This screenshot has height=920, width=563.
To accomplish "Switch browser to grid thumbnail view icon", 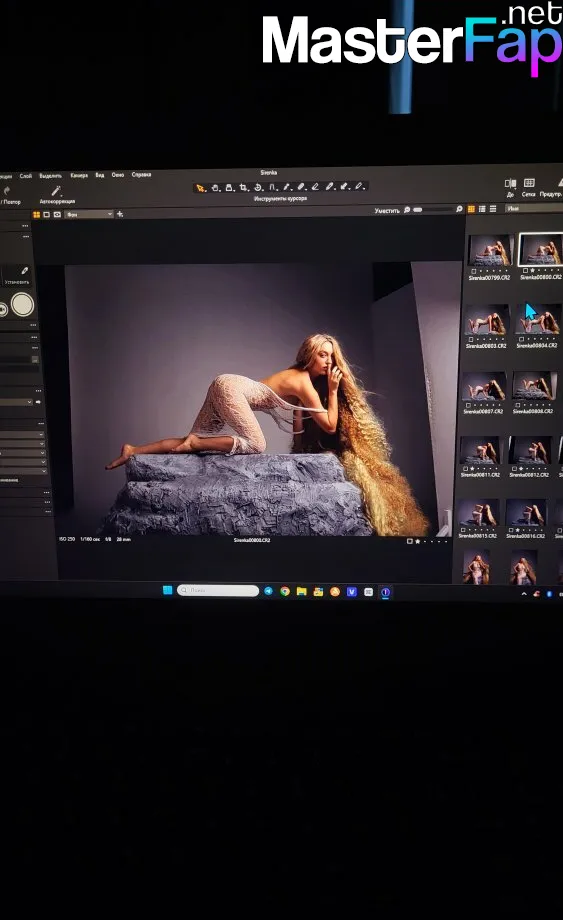I will click(x=471, y=209).
